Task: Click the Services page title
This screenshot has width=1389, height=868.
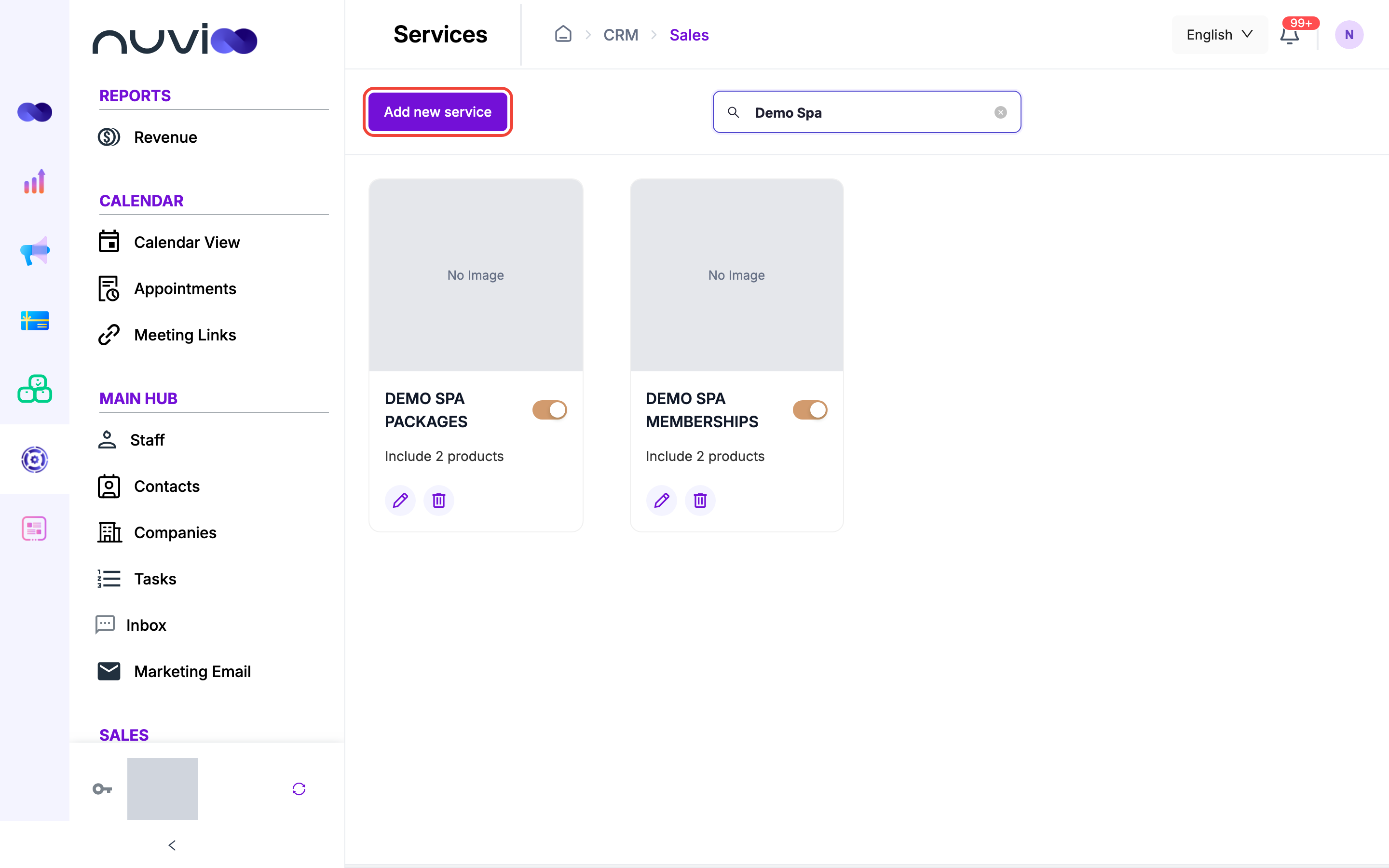Action: 440,34
